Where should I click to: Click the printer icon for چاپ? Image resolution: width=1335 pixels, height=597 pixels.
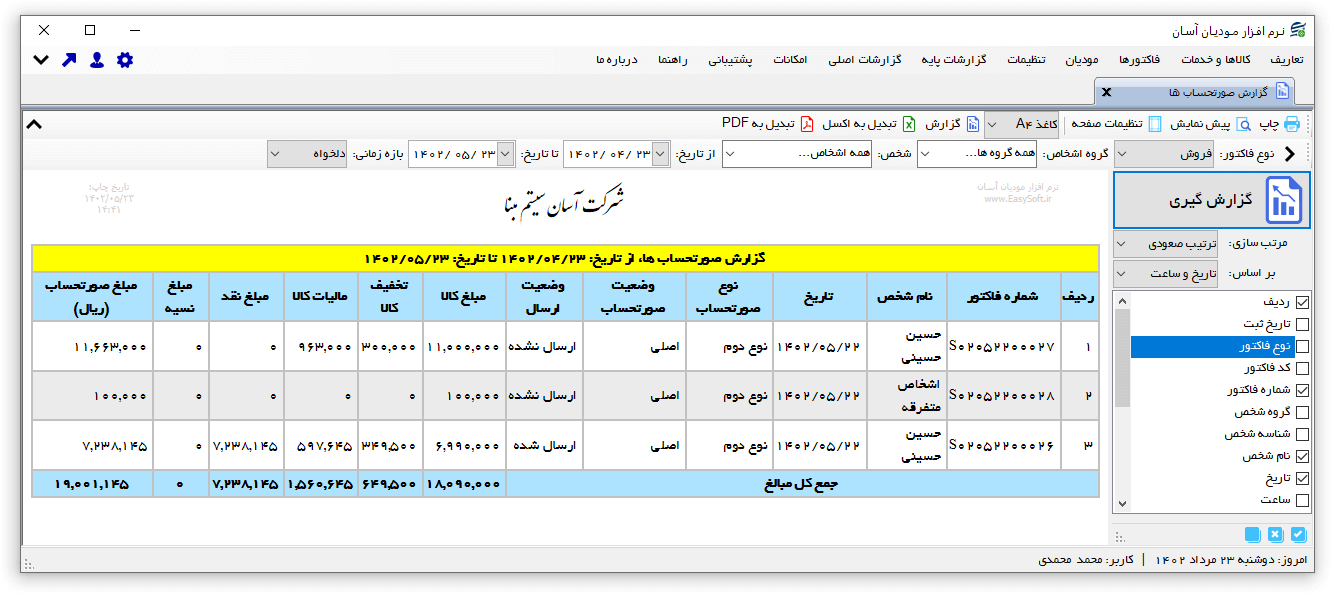(x=1292, y=124)
